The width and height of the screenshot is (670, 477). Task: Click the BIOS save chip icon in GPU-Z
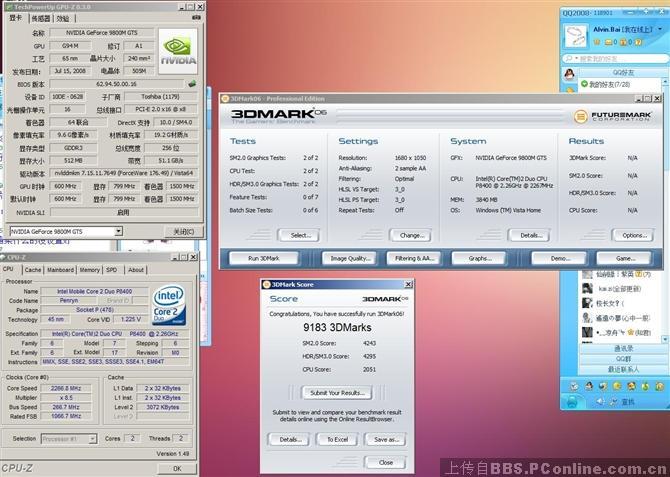tap(192, 84)
